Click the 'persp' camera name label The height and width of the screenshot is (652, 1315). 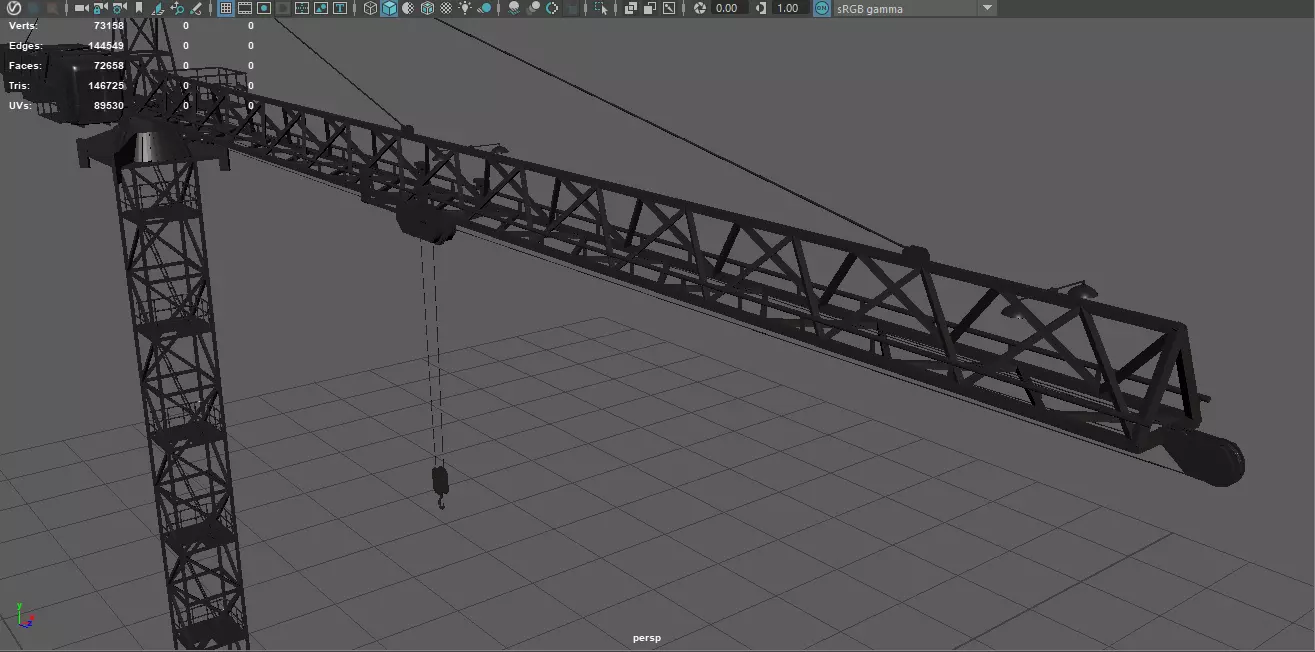point(647,638)
